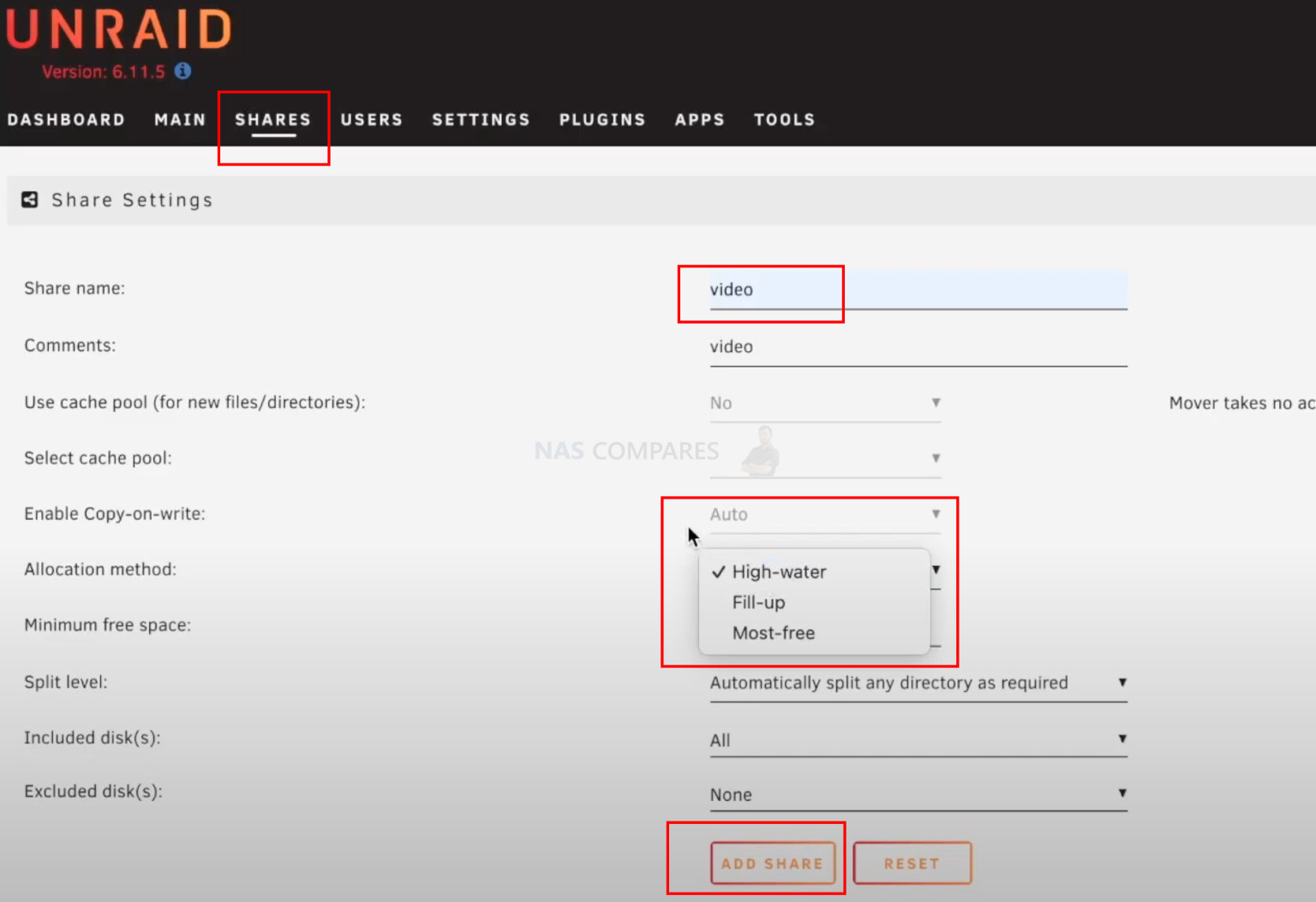Go to the TOOLS menu
This screenshot has width=1316, height=902.
point(784,119)
